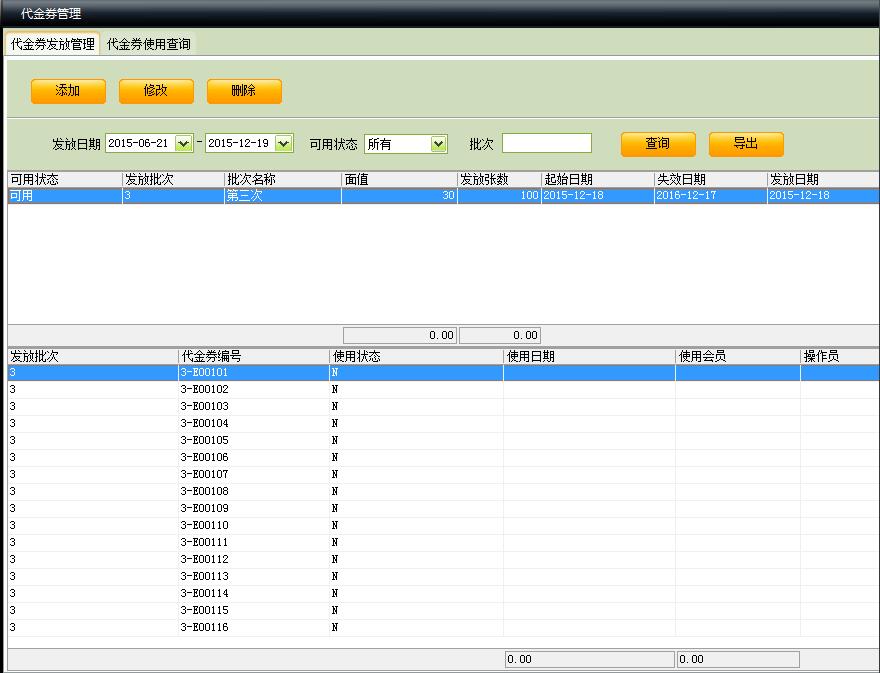The height and width of the screenshot is (673, 880).
Task: Sort by 批次名称 column header
Action: click(x=283, y=180)
